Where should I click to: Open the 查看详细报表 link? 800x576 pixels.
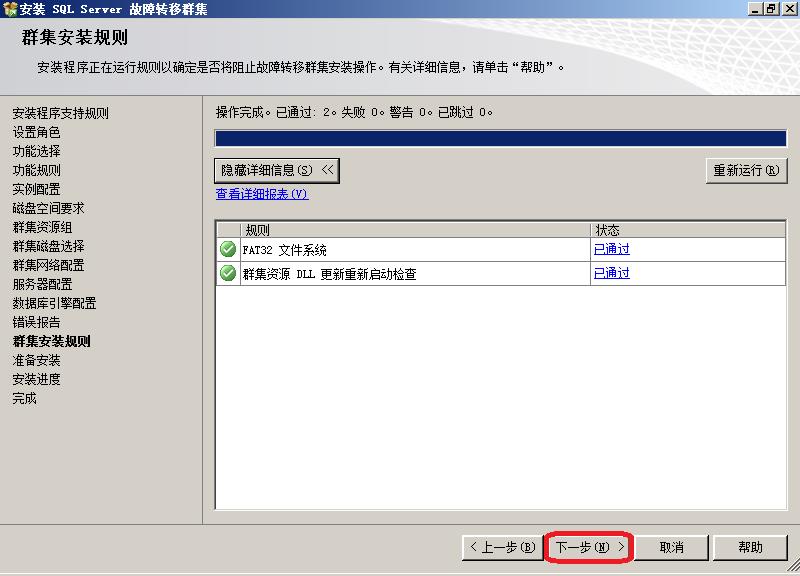262,194
